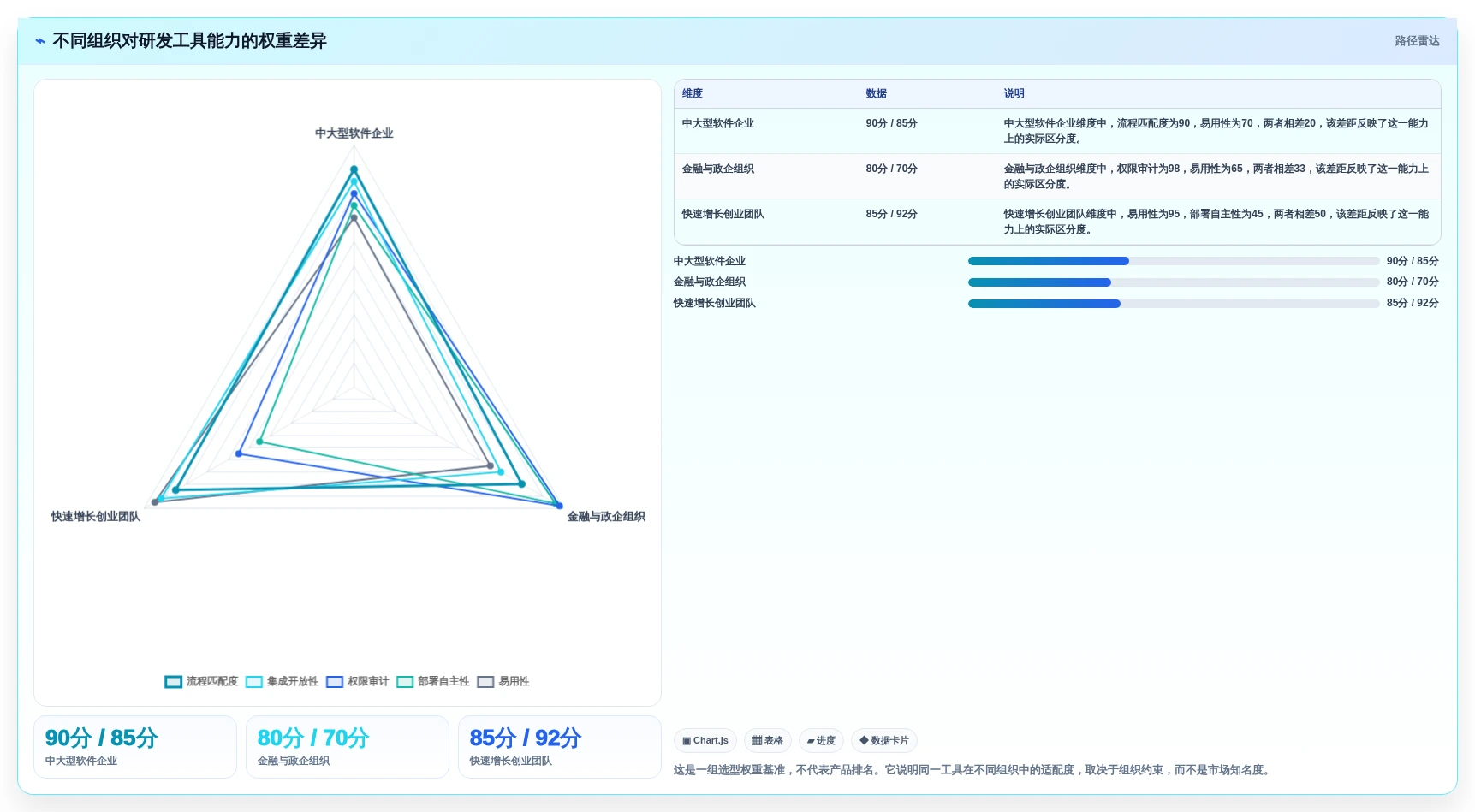Viewport: 1475px width, 812px height.
Task: Click 90分 / 85分 beside the progress bar
Action: tap(1413, 261)
